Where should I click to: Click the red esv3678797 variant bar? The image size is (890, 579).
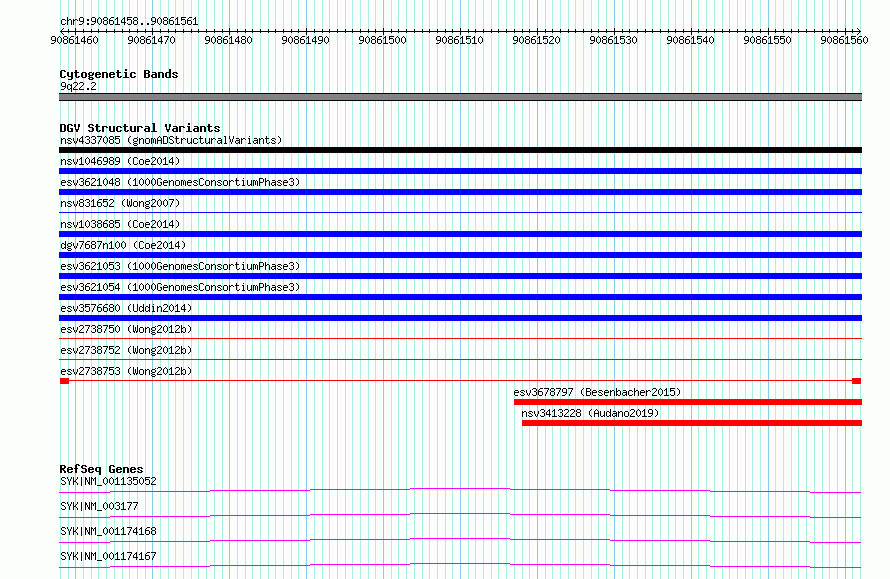688,402
